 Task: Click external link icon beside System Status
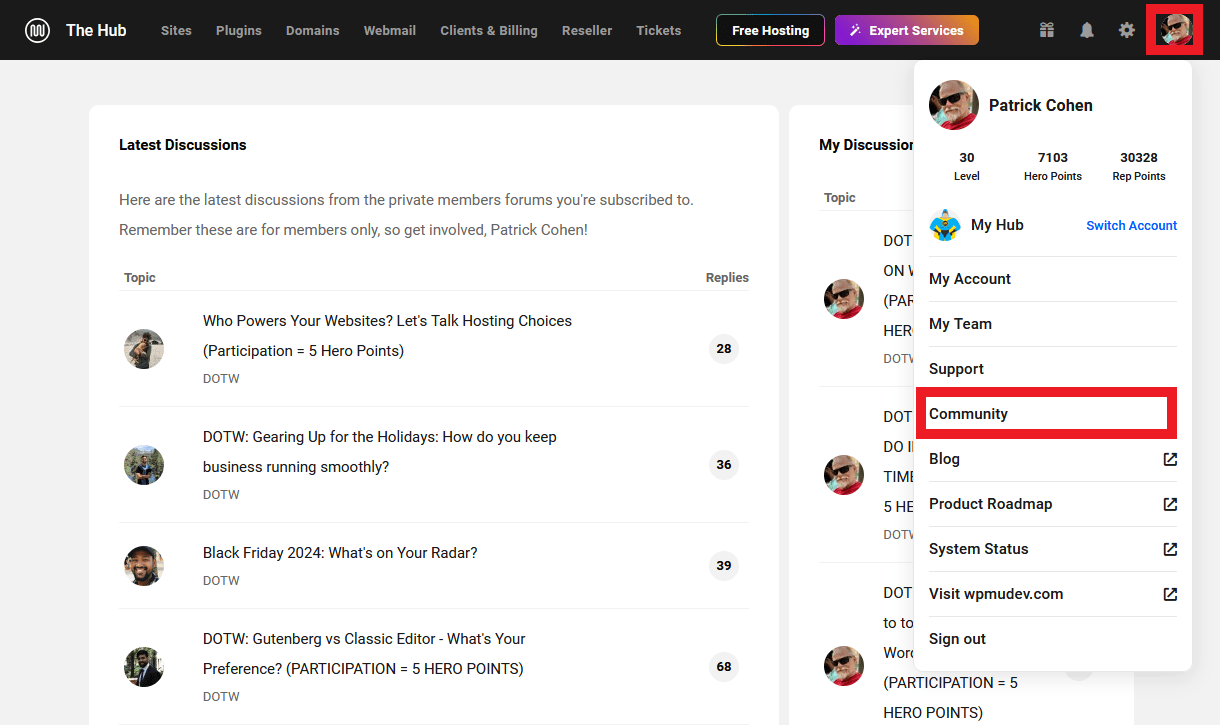1170,549
